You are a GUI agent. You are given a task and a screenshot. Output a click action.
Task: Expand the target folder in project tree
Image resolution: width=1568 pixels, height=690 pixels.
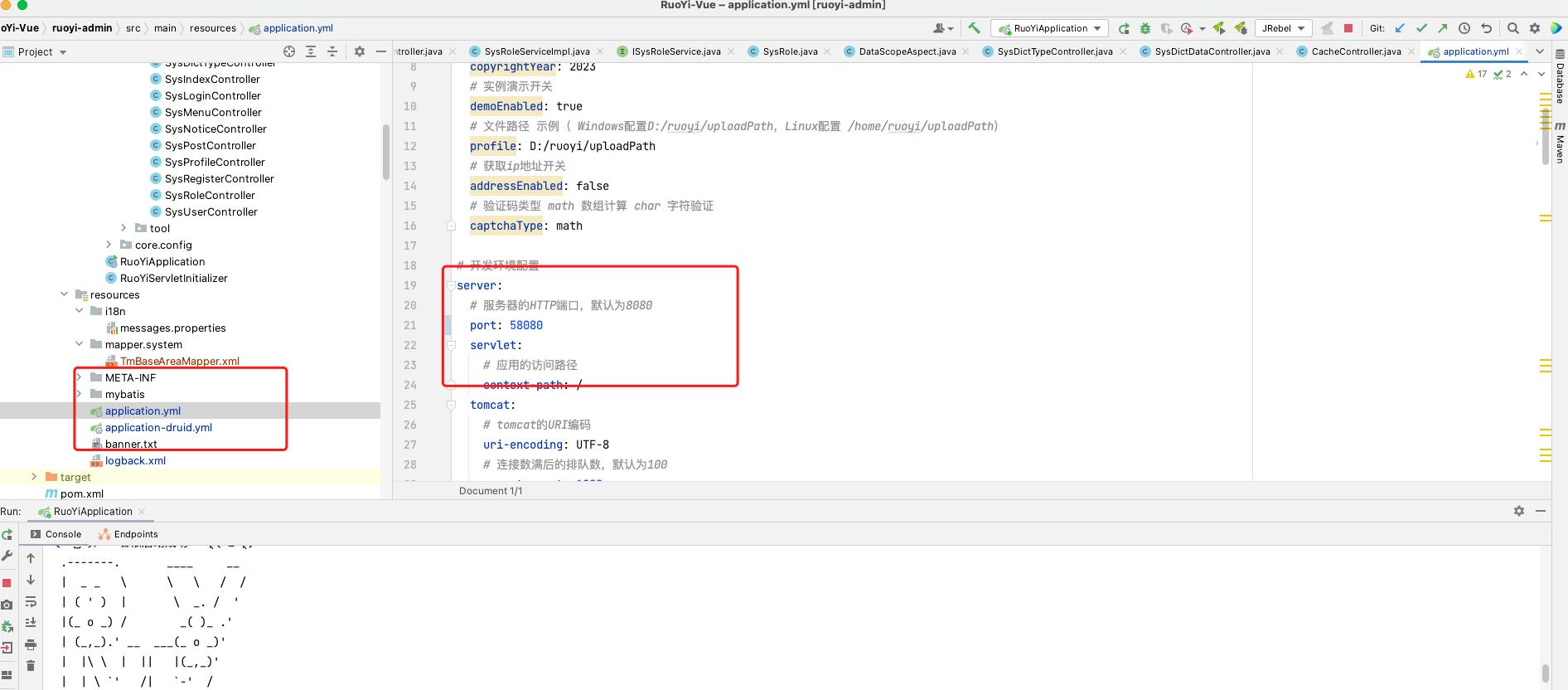coord(34,477)
